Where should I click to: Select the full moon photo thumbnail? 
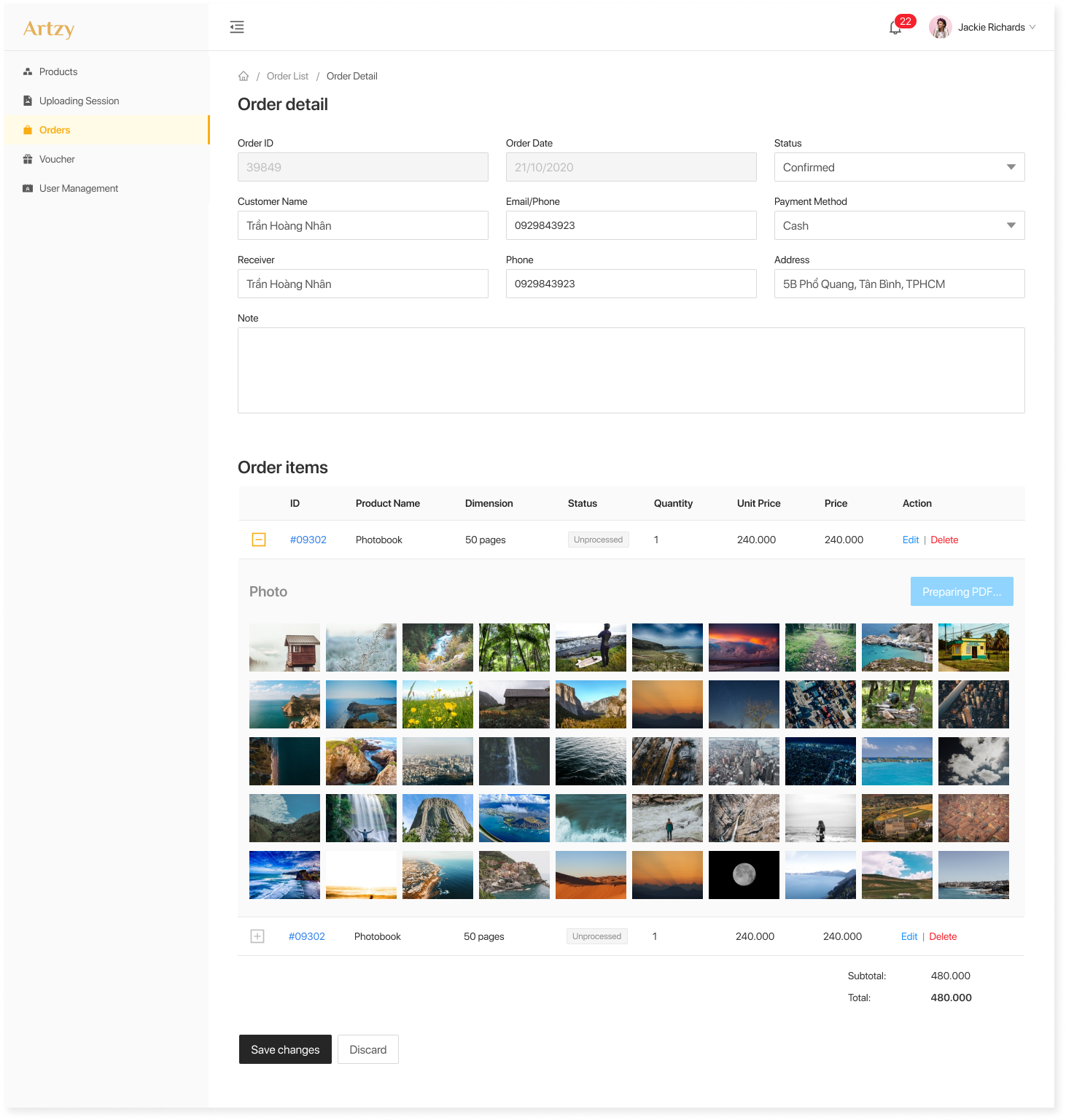744,875
